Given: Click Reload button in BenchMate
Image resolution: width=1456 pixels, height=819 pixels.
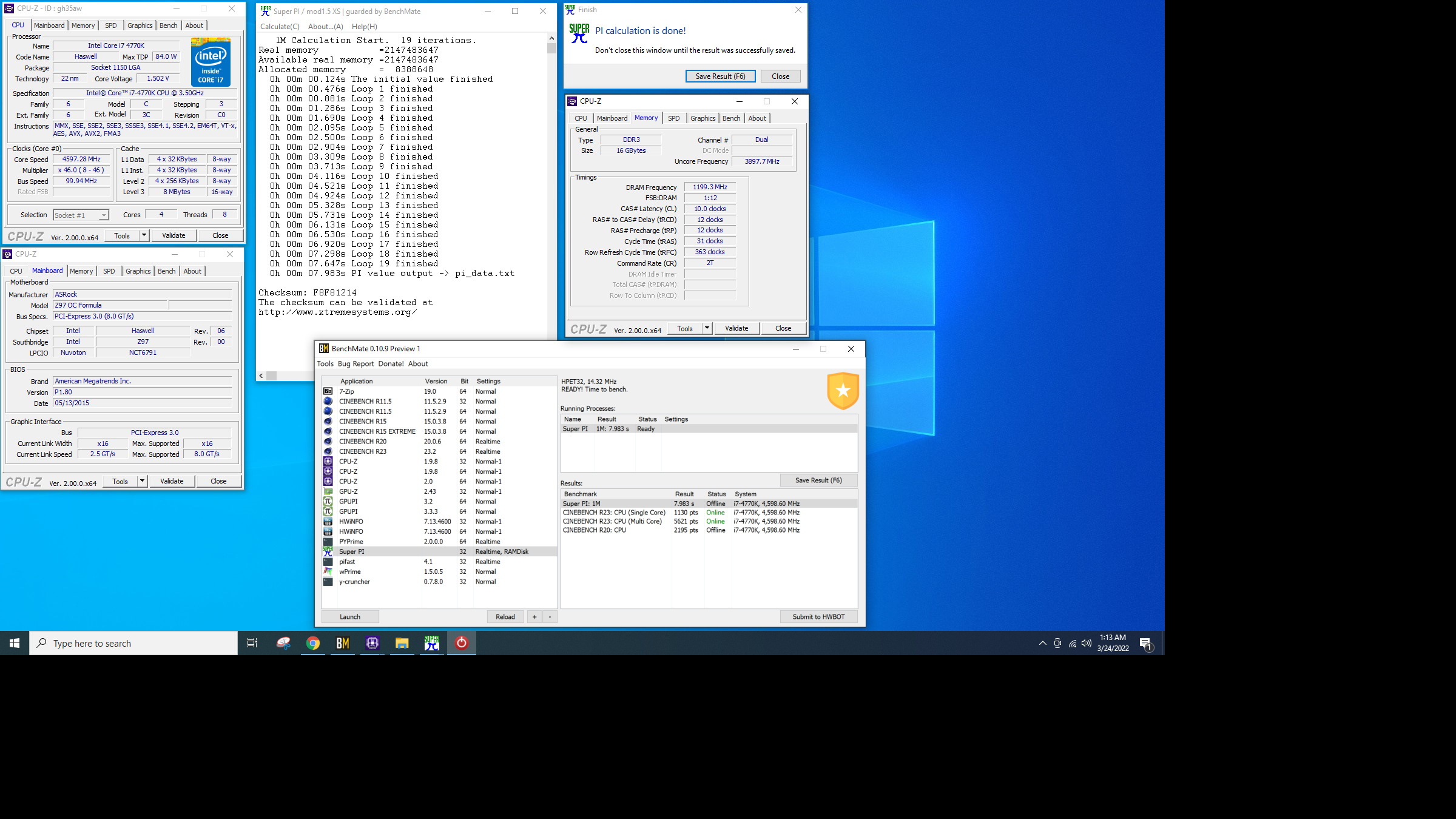Looking at the screenshot, I should point(505,617).
